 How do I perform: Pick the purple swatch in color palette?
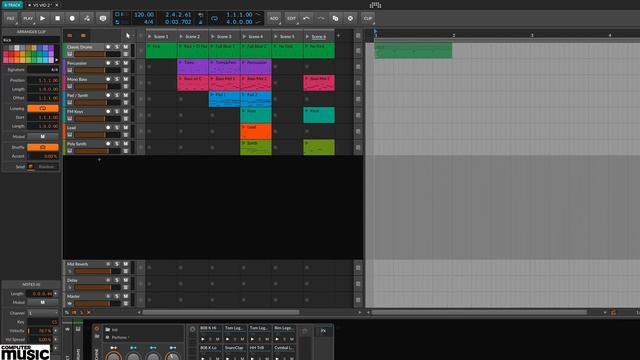(51, 48)
